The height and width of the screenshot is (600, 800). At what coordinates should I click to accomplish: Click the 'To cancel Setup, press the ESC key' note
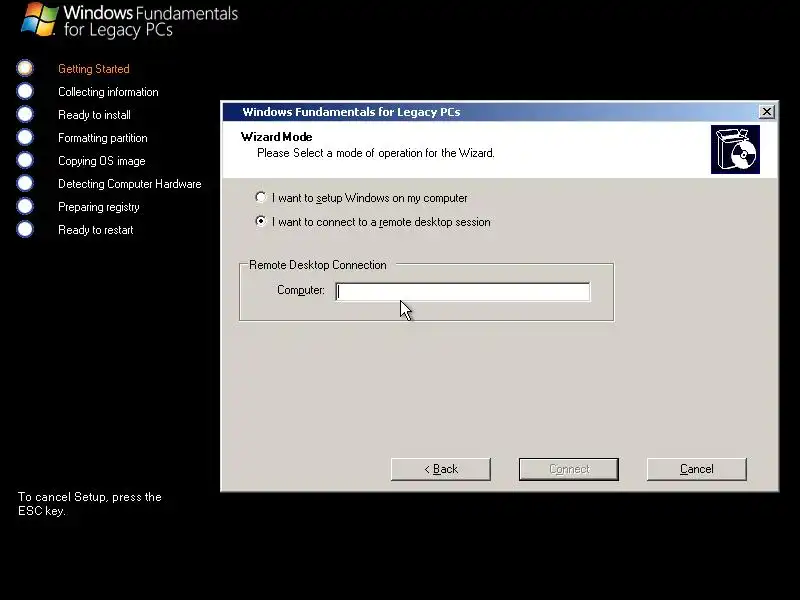pos(90,504)
